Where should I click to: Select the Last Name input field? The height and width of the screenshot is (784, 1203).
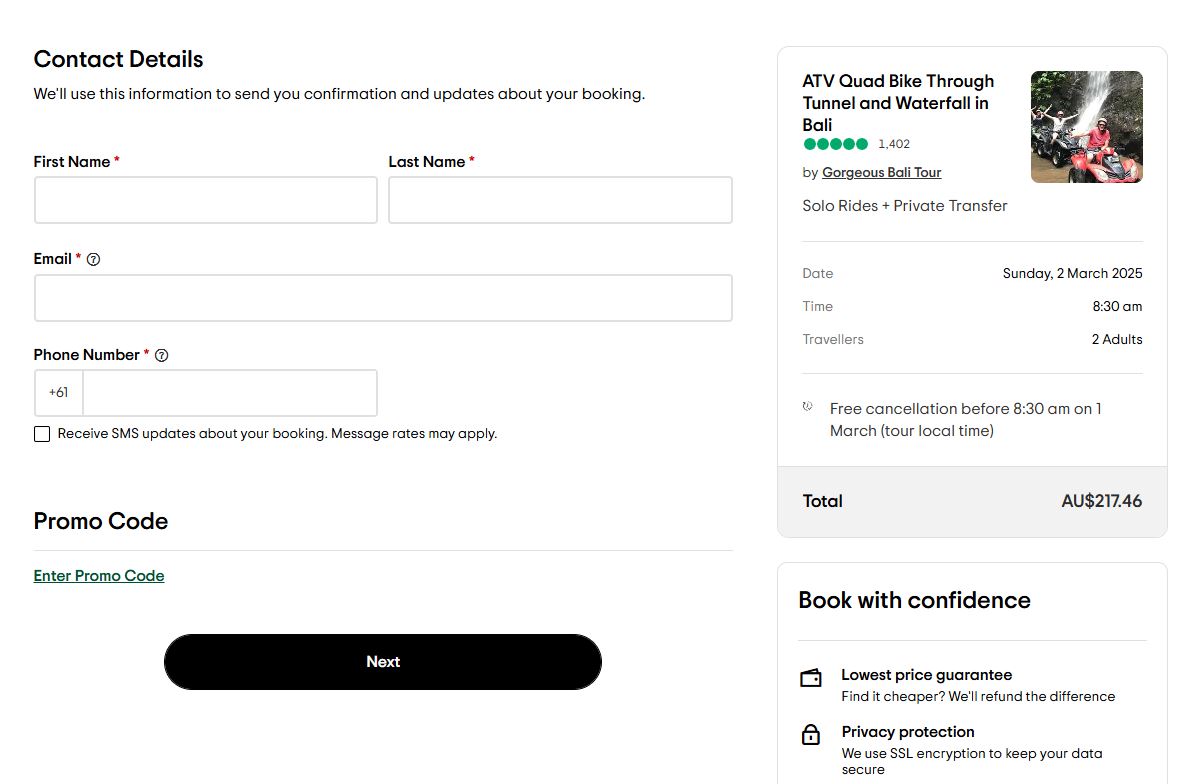click(x=559, y=199)
